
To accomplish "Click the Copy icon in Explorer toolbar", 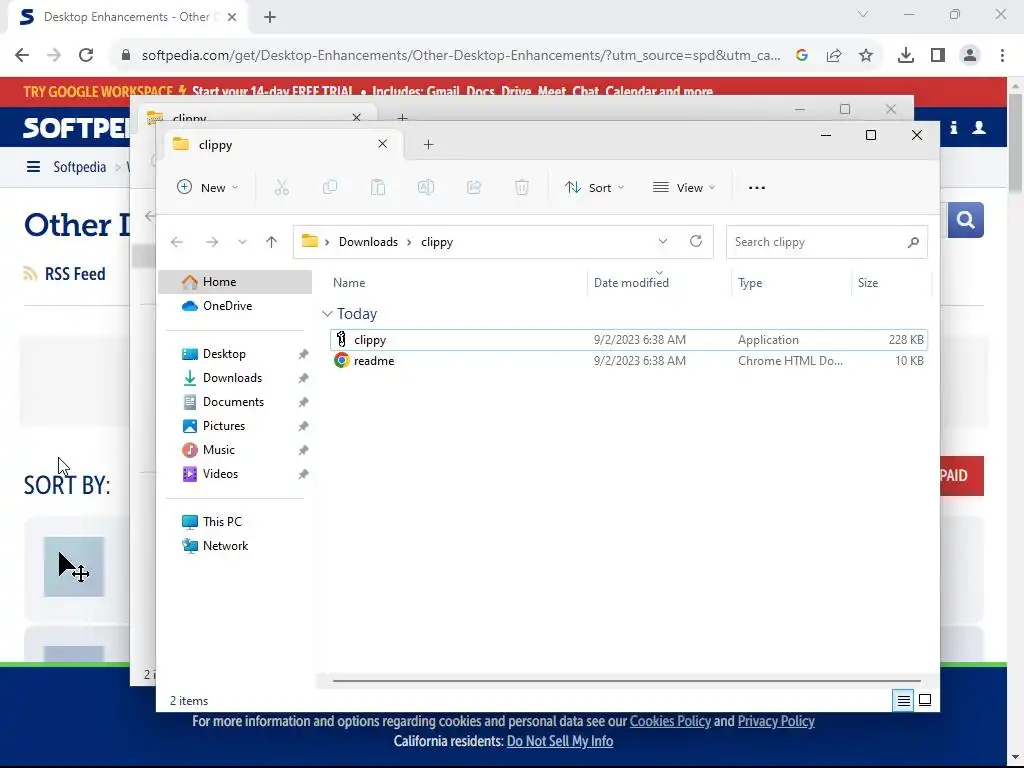I will pyautogui.click(x=330, y=188).
